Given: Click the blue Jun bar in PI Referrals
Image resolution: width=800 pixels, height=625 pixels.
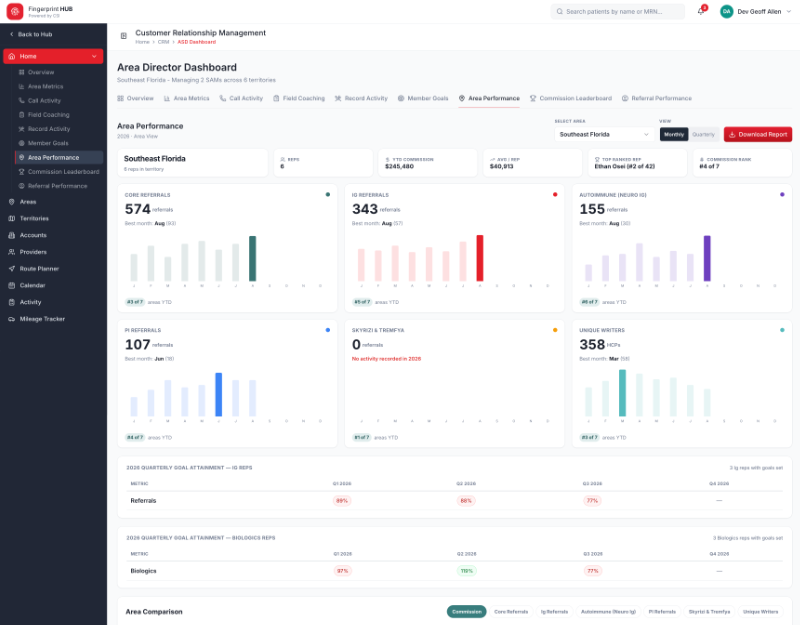Looking at the screenshot, I should pyautogui.click(x=218, y=395).
